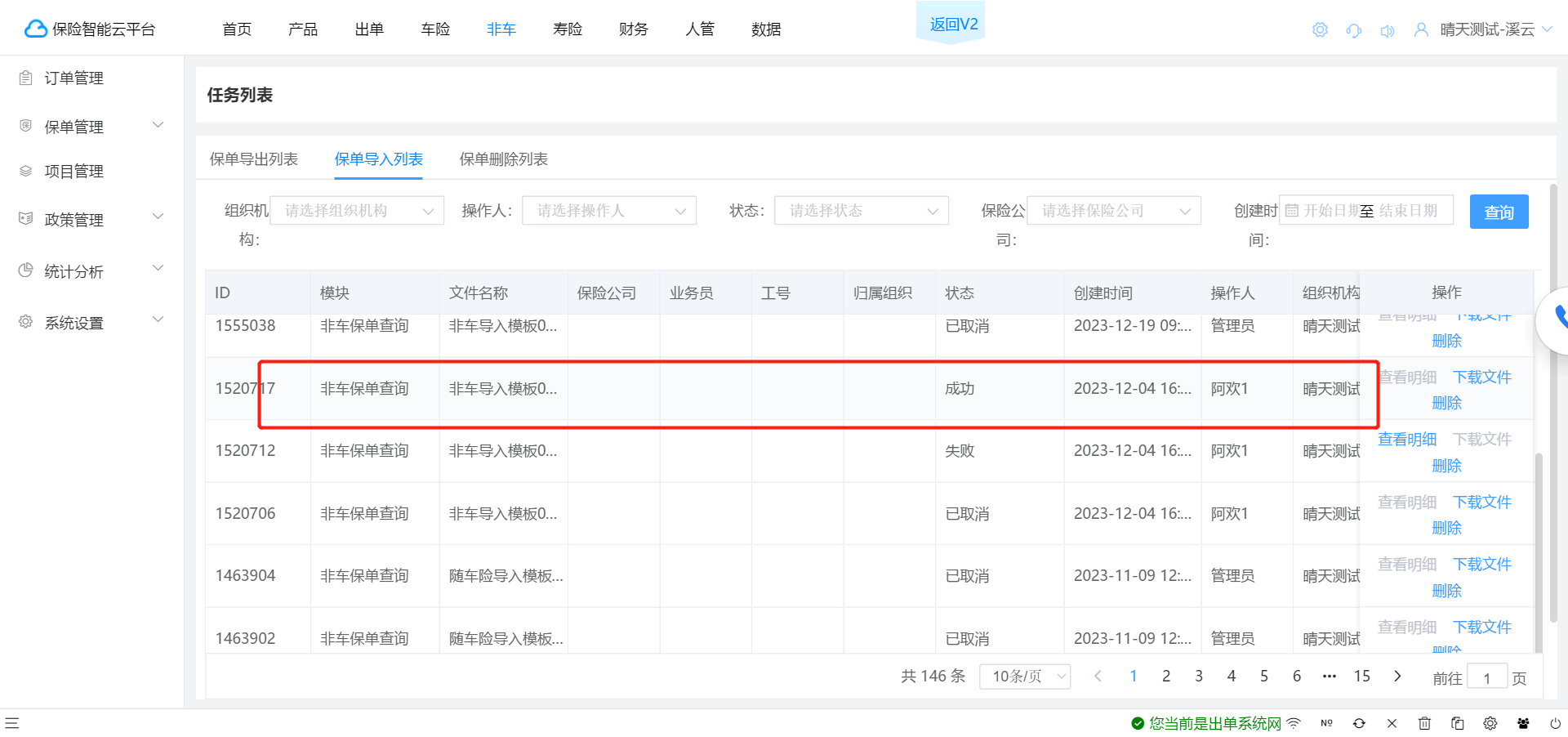Click the next page arrow in pagination
Viewport: 1568px width, 737px height.
coord(1397,677)
